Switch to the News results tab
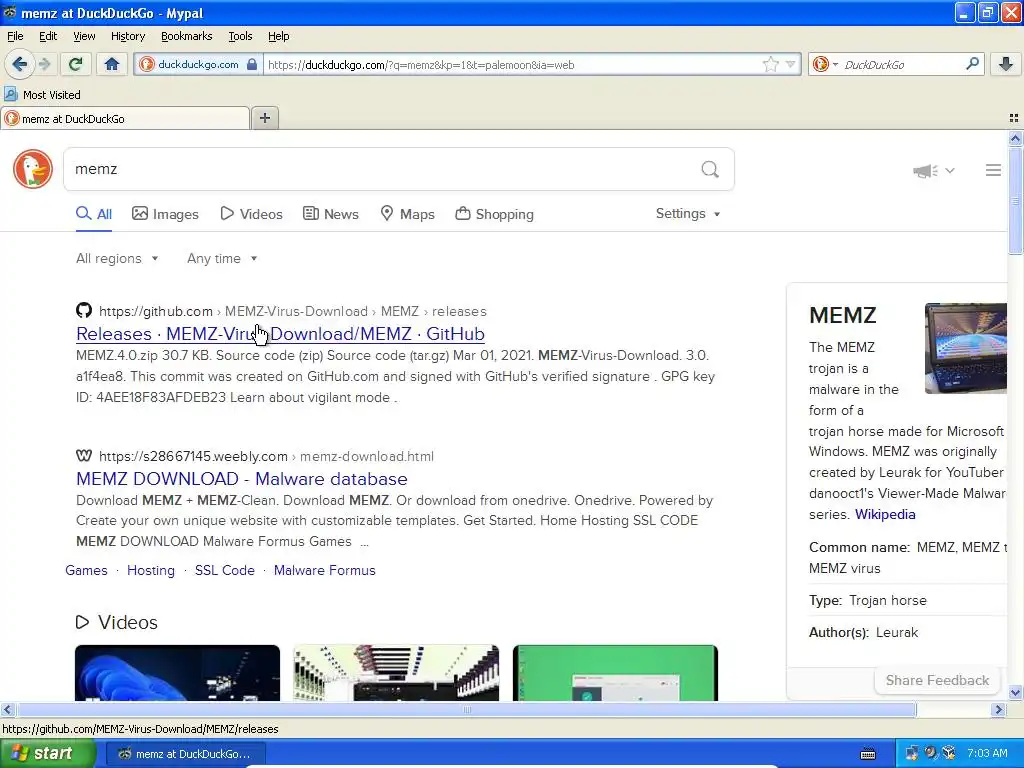Screen dimensions: 1024x768 tap(331, 214)
